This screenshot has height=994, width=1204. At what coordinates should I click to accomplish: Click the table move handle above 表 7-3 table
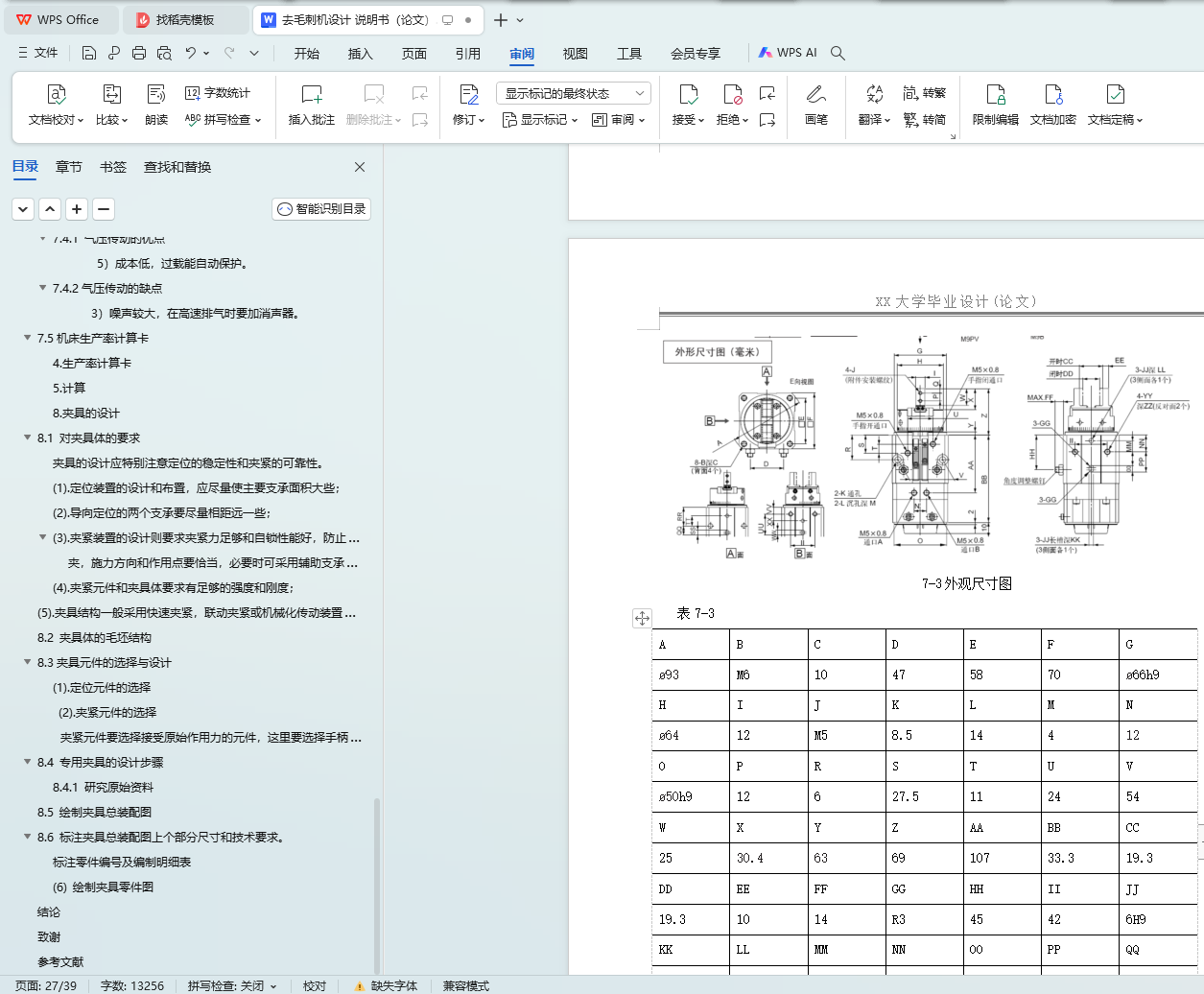coord(643,619)
